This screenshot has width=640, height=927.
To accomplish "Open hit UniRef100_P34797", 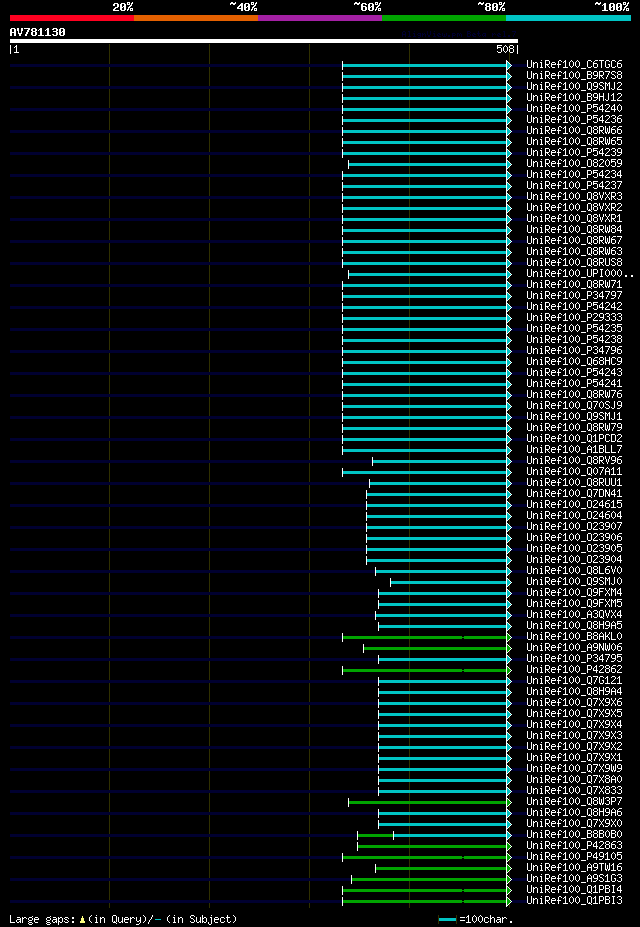I will (574, 296).
